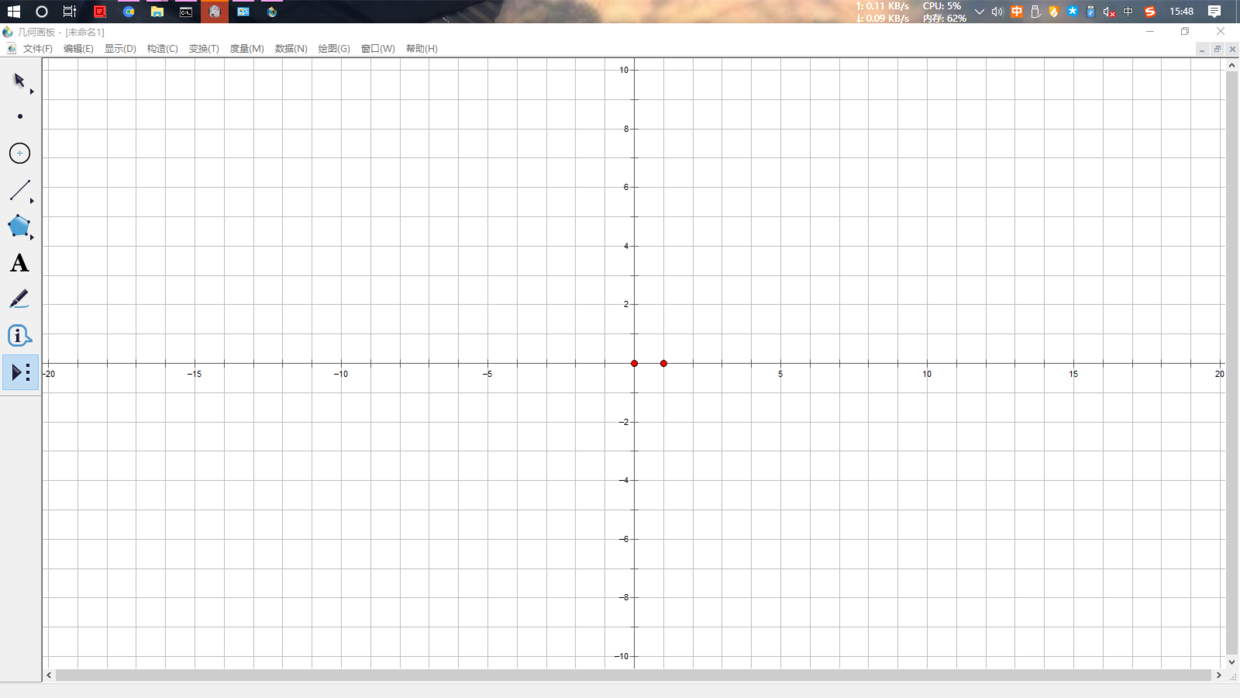Screen dimensions: 1240x698
Task: Click the scroll left arrow
Action: click(x=49, y=675)
